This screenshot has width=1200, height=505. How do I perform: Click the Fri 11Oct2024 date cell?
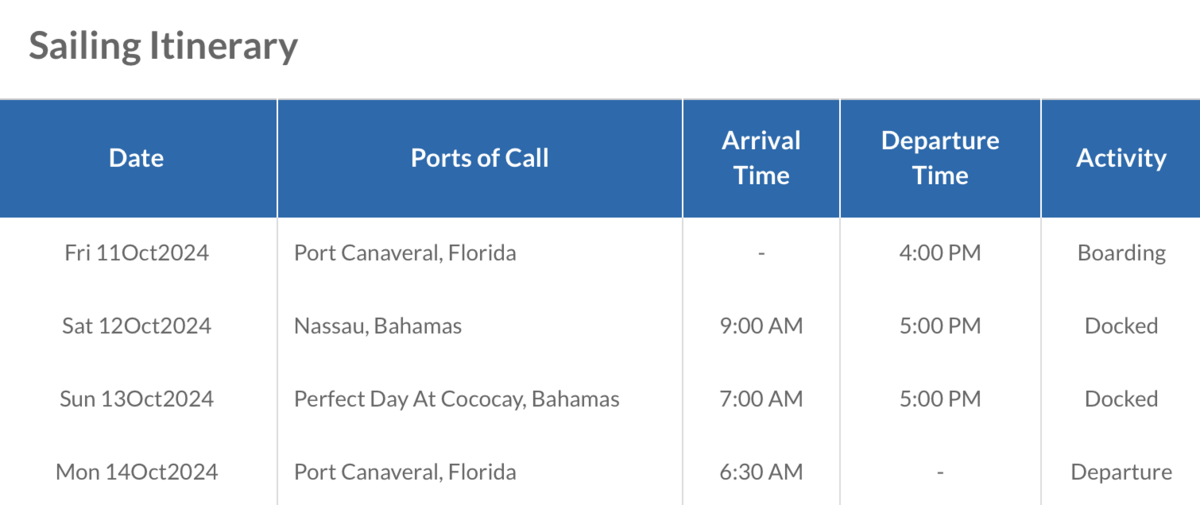tap(137, 253)
